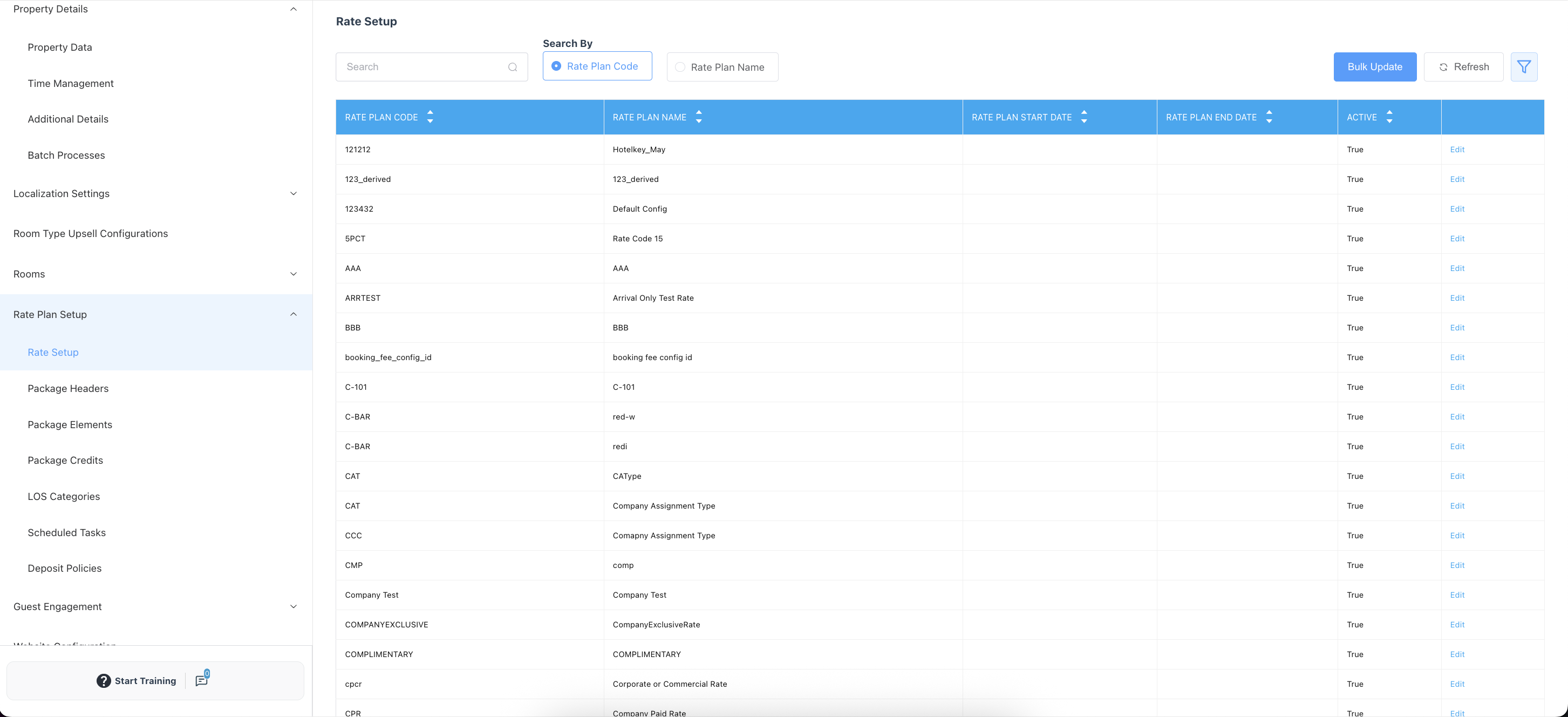1568x717 pixels.
Task: Click the 5PCT rate plan code cell
Action: pos(469,239)
